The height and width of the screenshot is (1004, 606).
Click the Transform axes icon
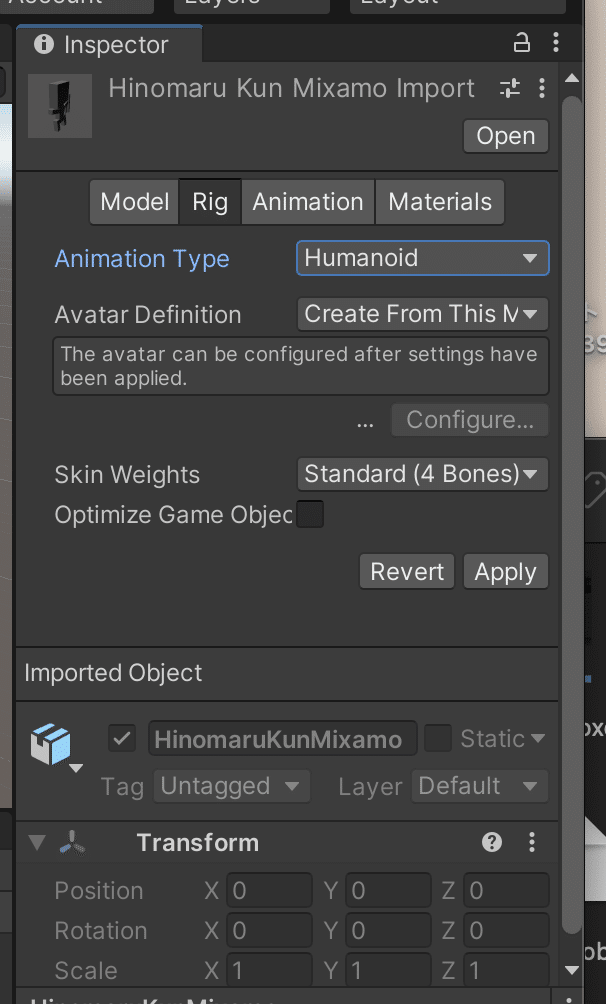(x=72, y=843)
